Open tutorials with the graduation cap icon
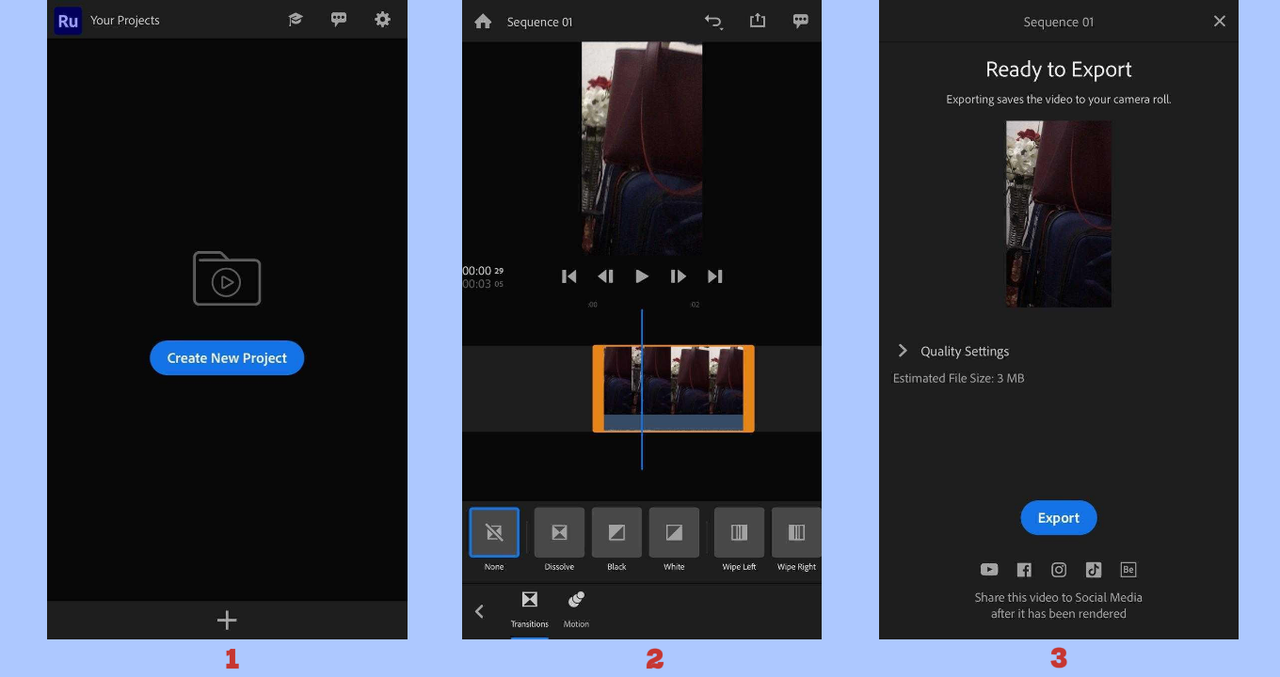This screenshot has height=677, width=1280. click(295, 19)
